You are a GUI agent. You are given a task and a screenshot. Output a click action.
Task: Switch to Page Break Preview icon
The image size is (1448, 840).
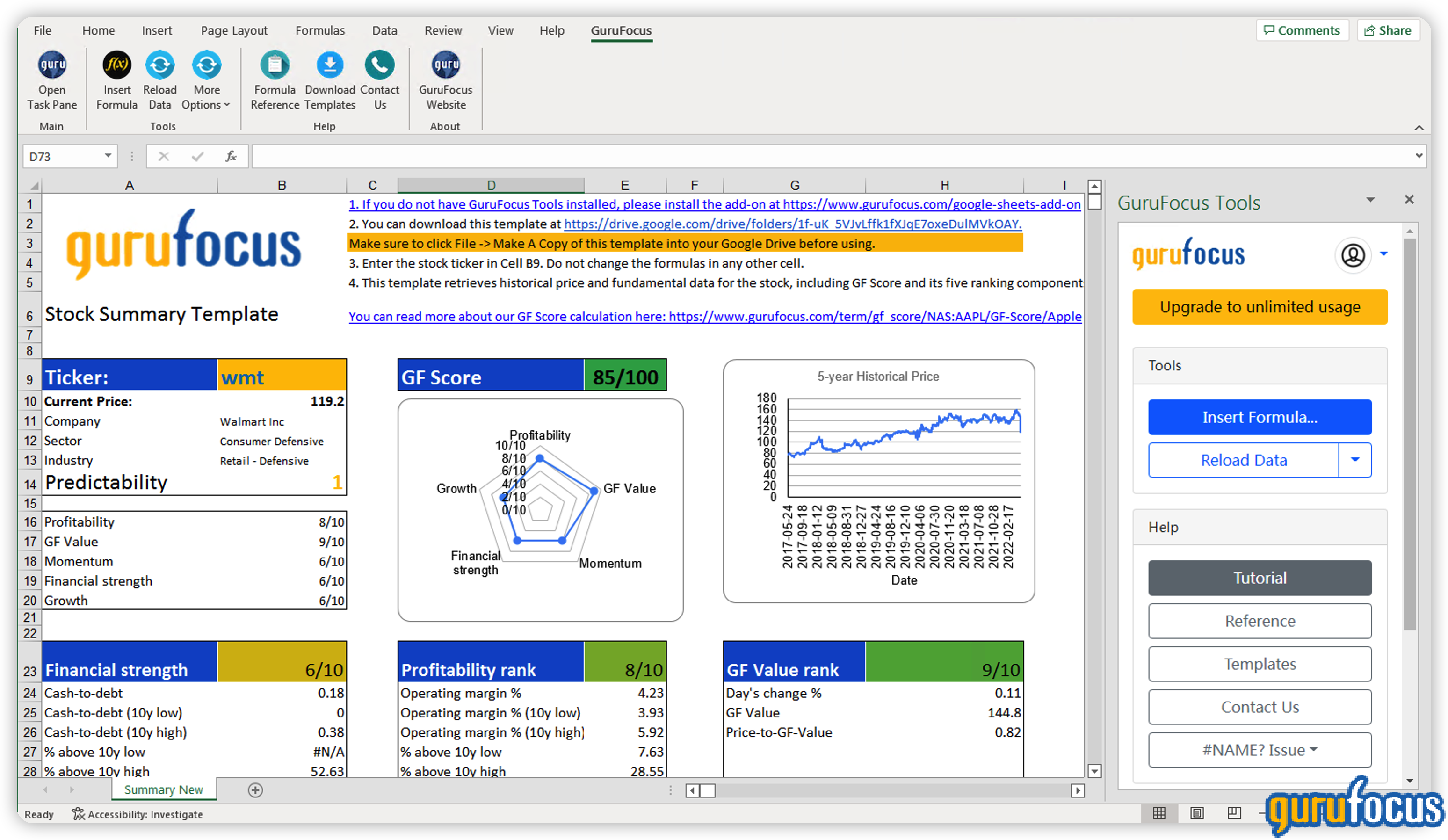pos(1234,813)
